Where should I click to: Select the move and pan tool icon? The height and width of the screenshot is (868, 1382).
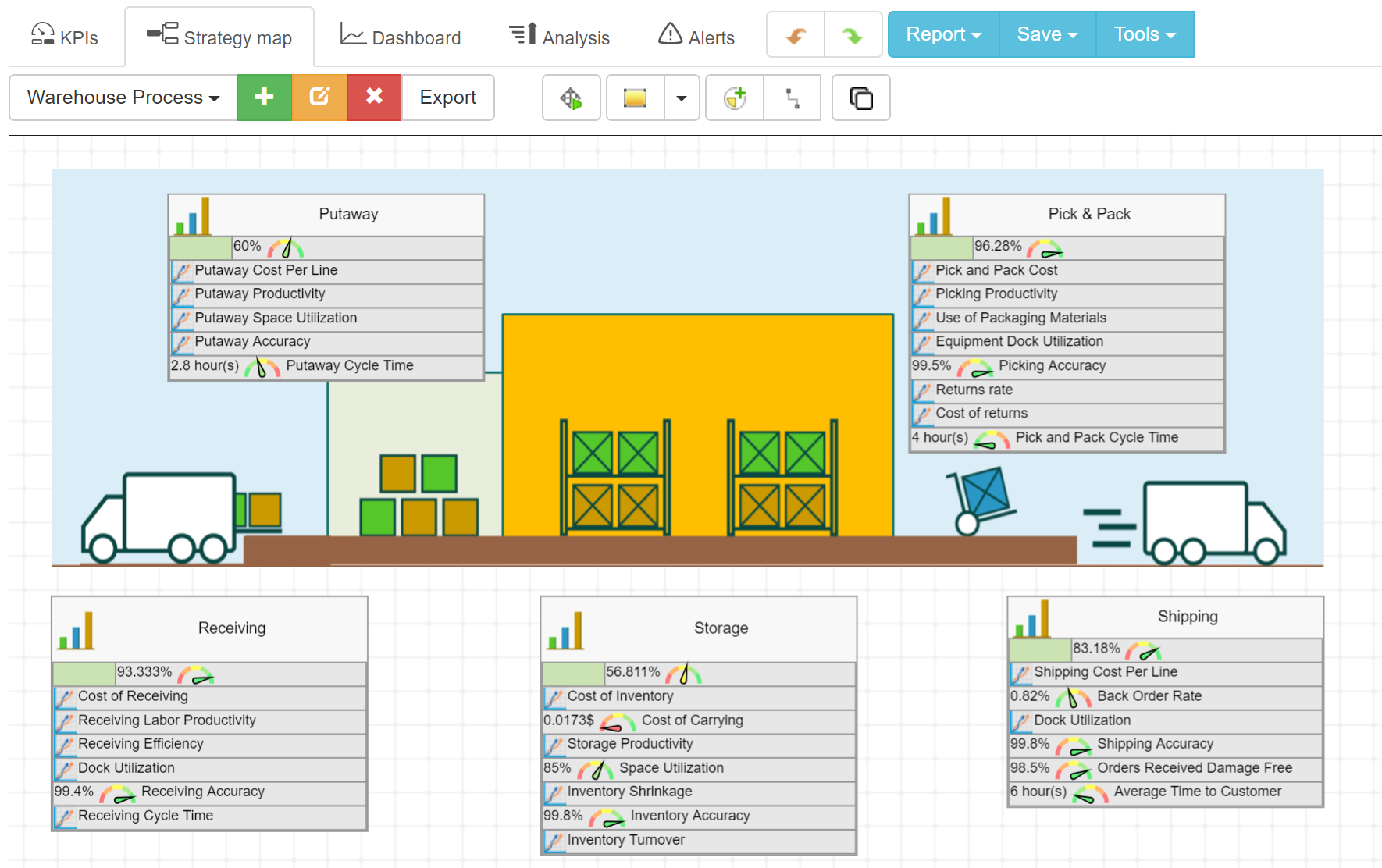pyautogui.click(x=571, y=98)
